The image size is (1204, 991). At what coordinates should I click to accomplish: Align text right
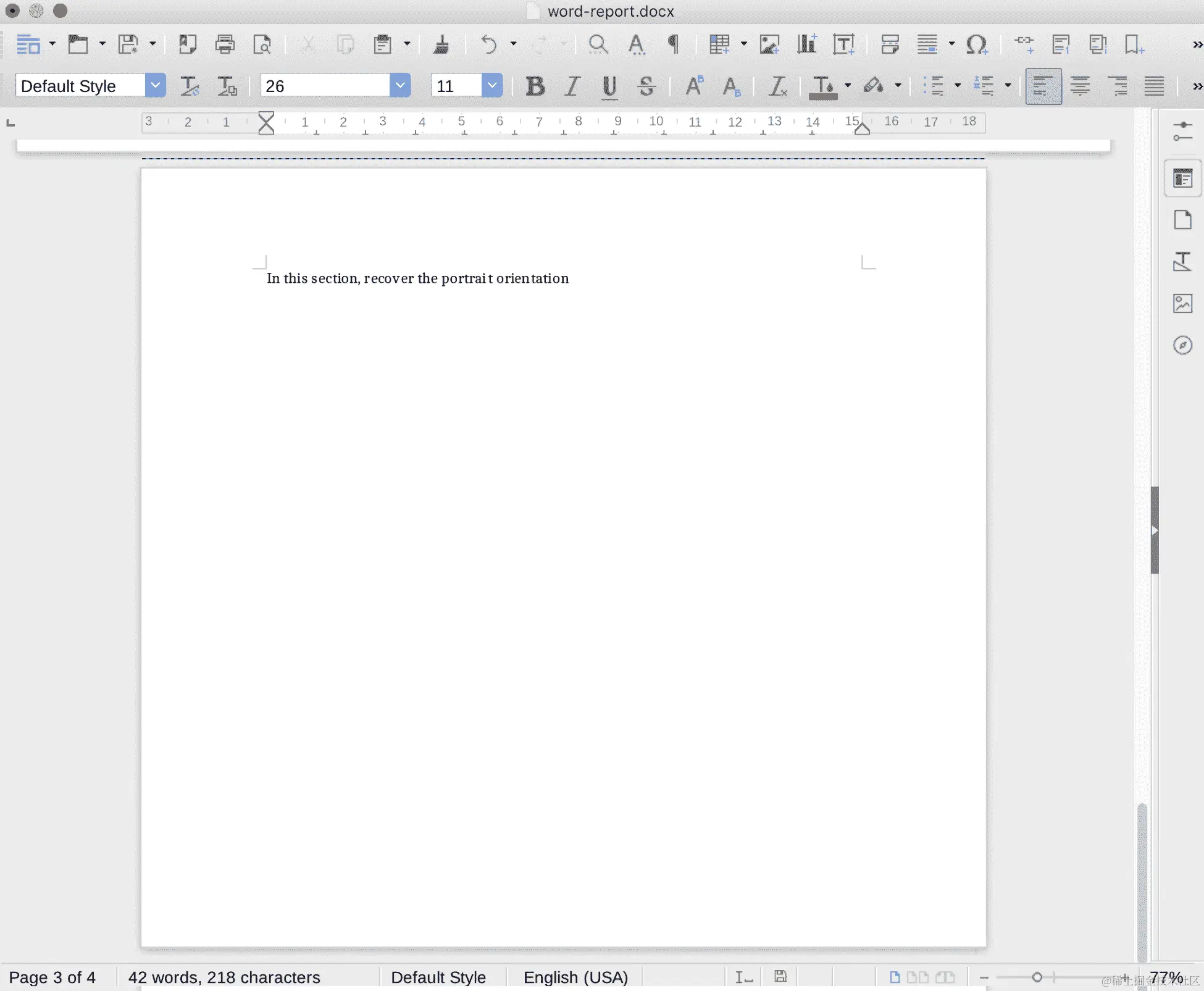1117,86
